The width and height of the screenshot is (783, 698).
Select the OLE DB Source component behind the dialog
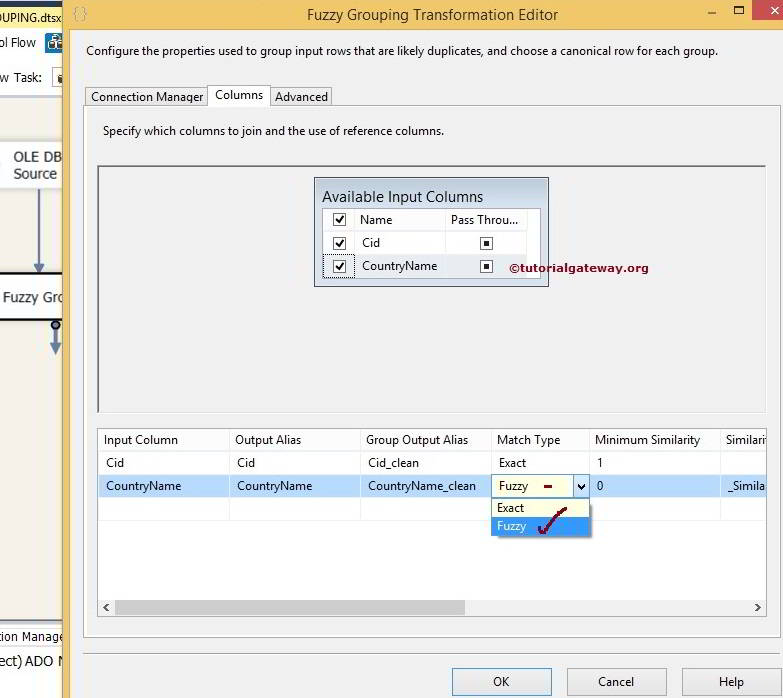32,165
